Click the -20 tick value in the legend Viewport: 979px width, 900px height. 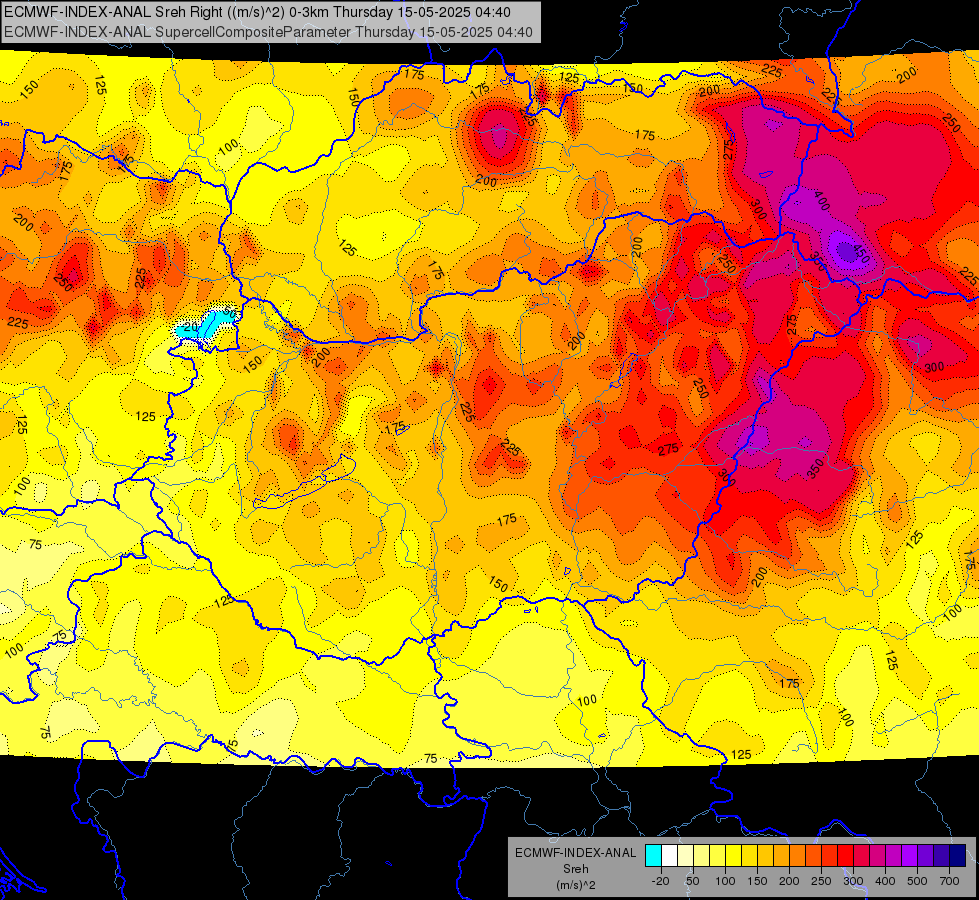pyautogui.click(x=660, y=881)
